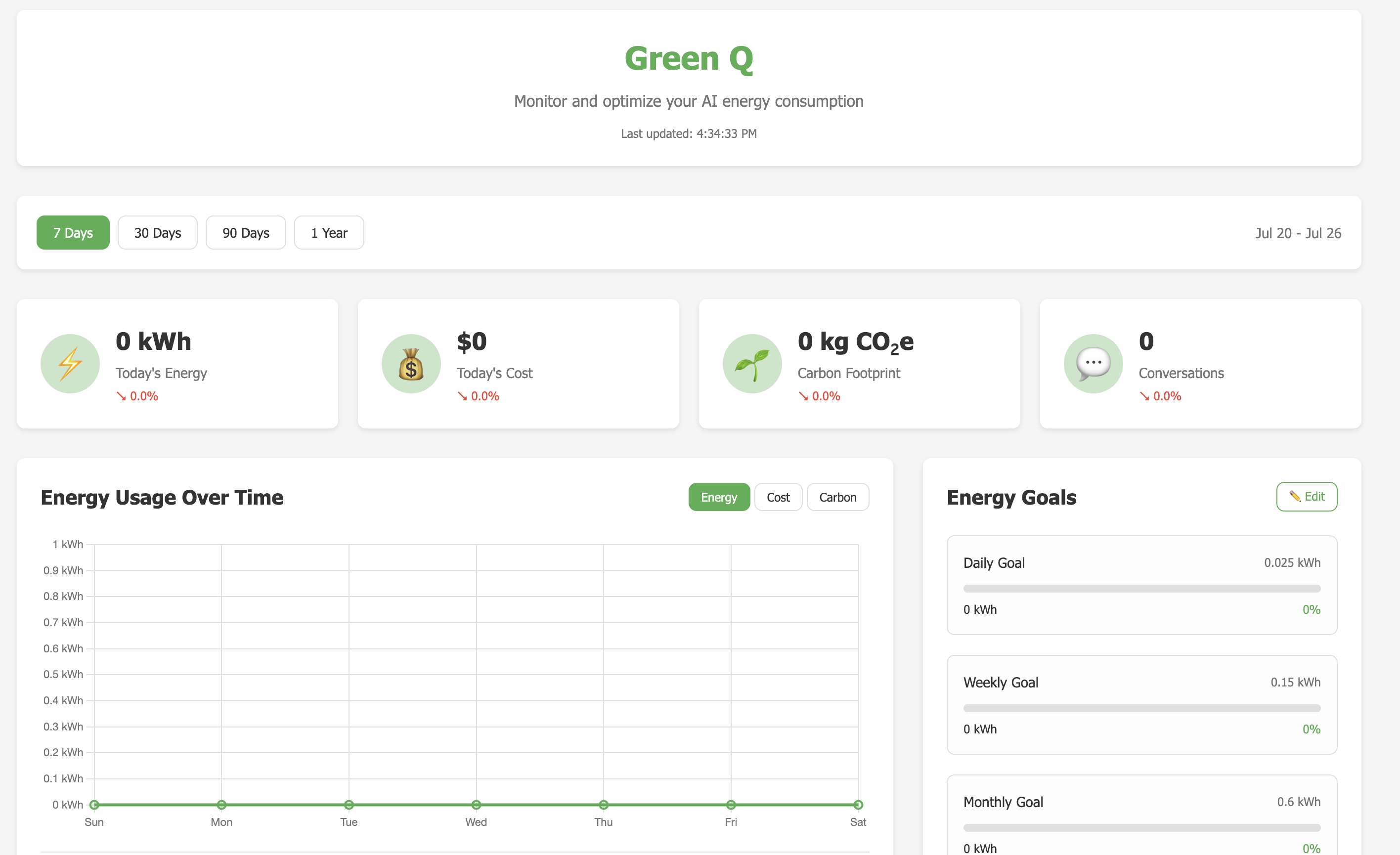
Task: Edit the Energy Goals
Action: click(x=1306, y=497)
